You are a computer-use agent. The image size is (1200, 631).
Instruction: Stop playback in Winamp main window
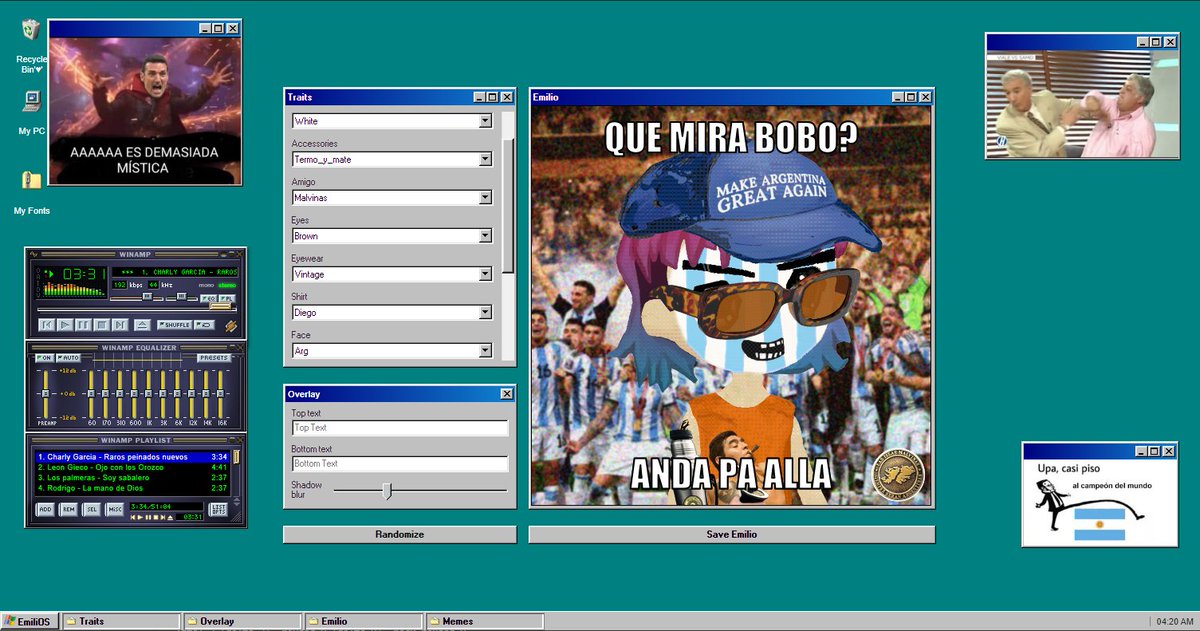(x=102, y=325)
